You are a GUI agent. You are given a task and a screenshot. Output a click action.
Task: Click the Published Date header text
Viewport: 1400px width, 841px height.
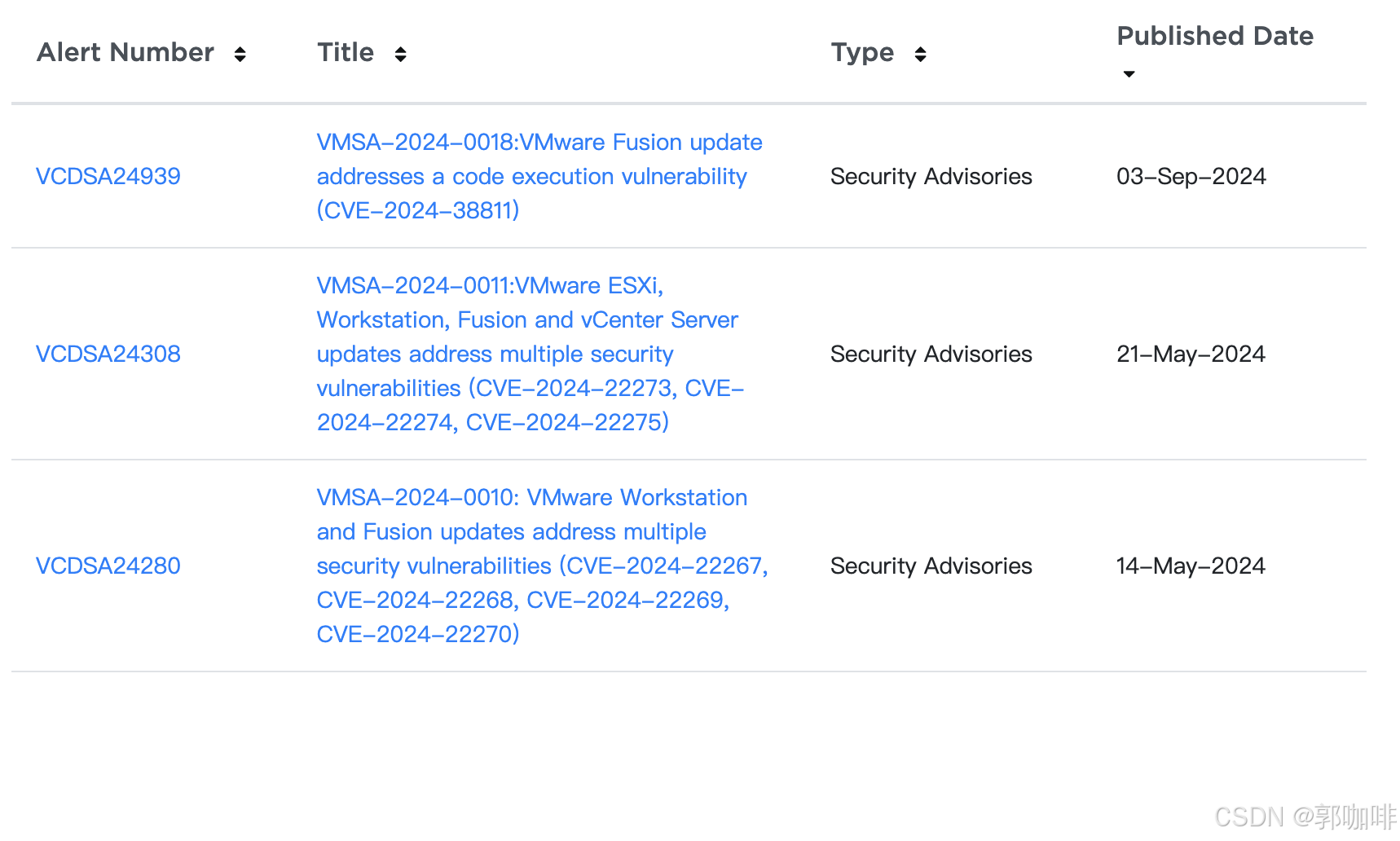point(1214,37)
